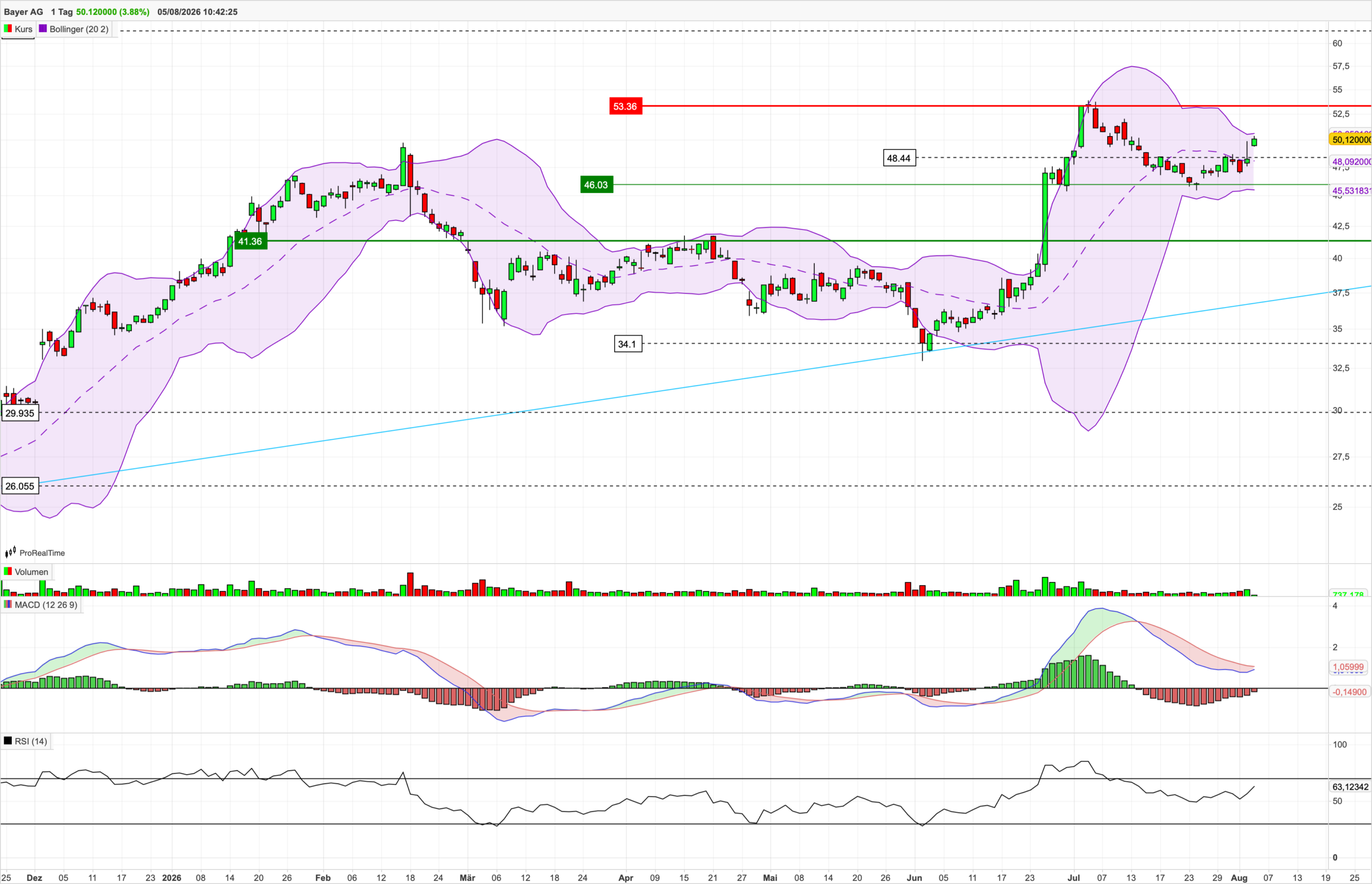Click the MACD legend color swatch
The height and width of the screenshot is (884, 1372).
[8, 604]
